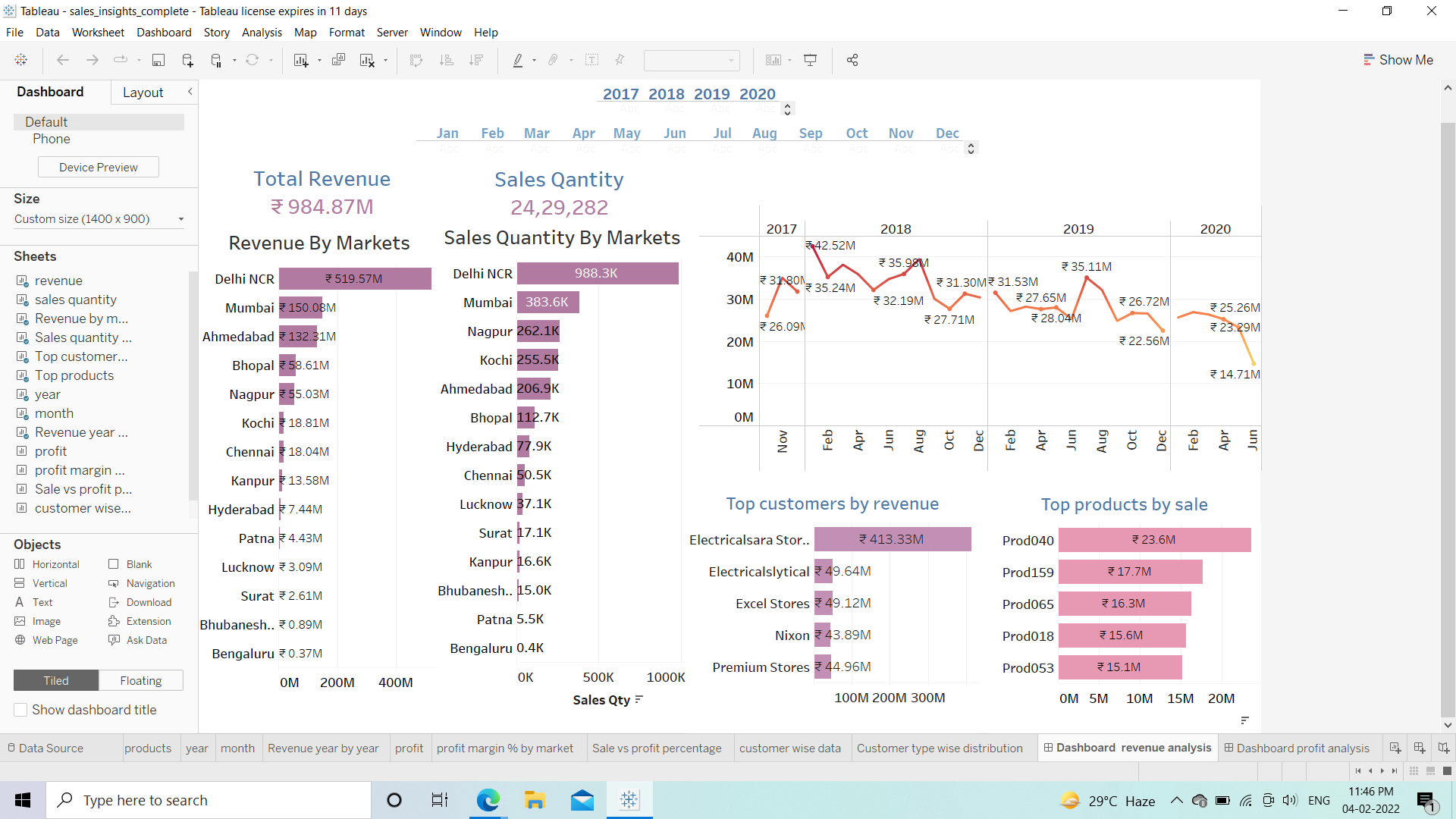Go to the Data Source tab
Image resolution: width=1456 pixels, height=819 pixels.
(x=45, y=748)
